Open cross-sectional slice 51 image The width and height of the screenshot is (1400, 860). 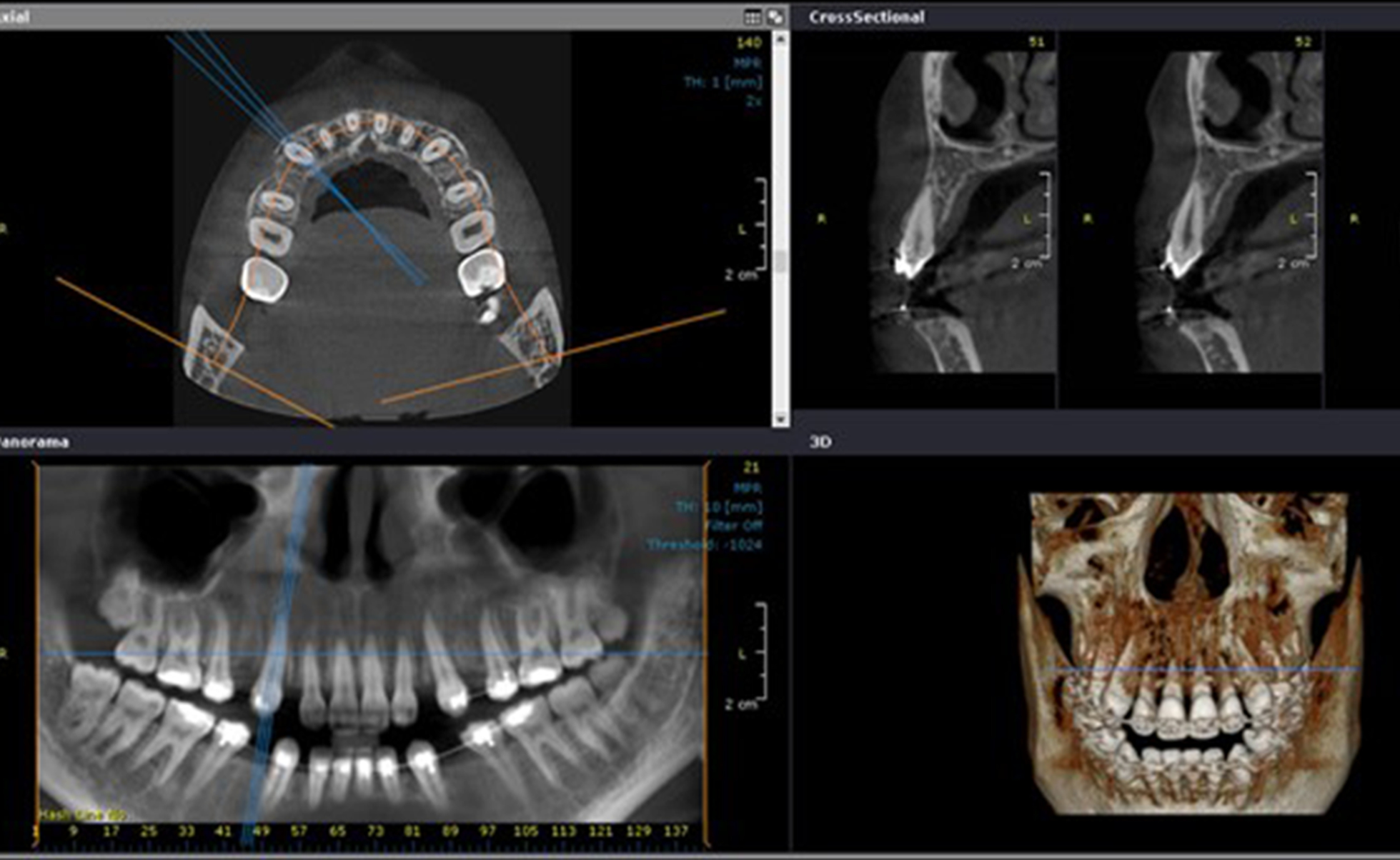point(963,211)
